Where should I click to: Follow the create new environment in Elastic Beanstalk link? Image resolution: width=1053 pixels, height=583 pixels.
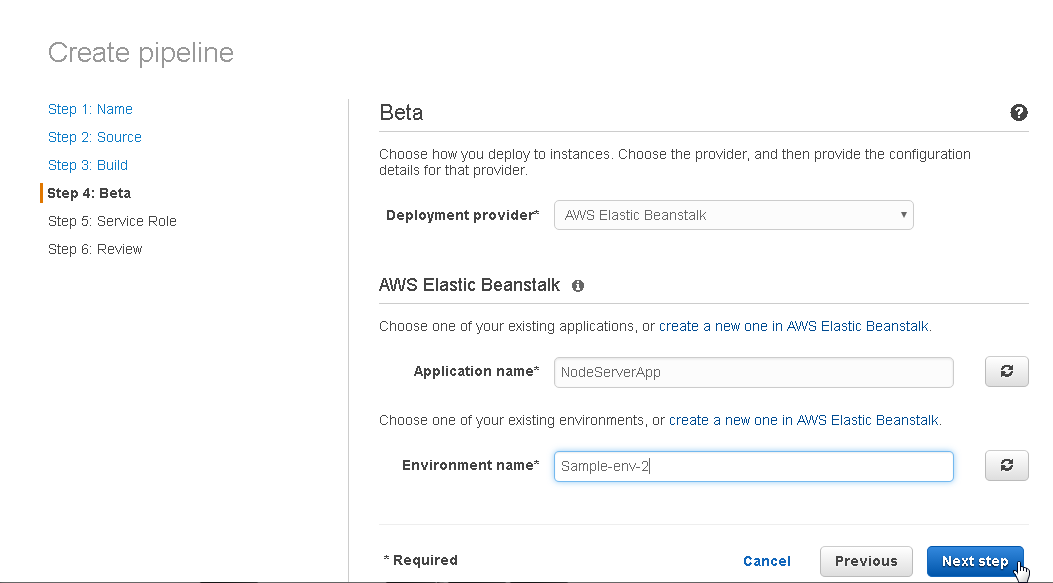click(804, 420)
